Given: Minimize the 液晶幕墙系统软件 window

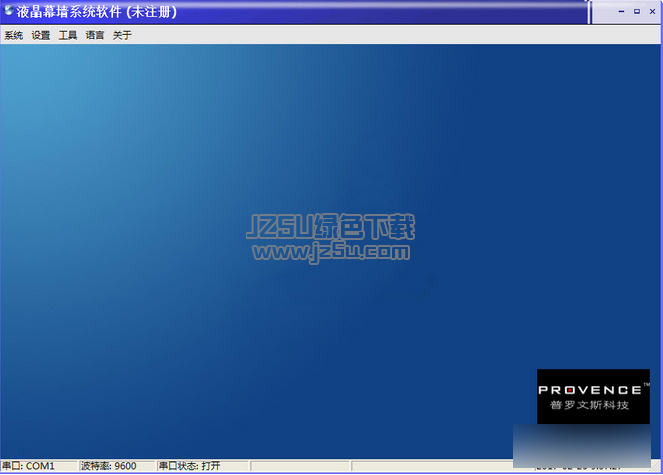Looking at the screenshot, I should coord(621,11).
